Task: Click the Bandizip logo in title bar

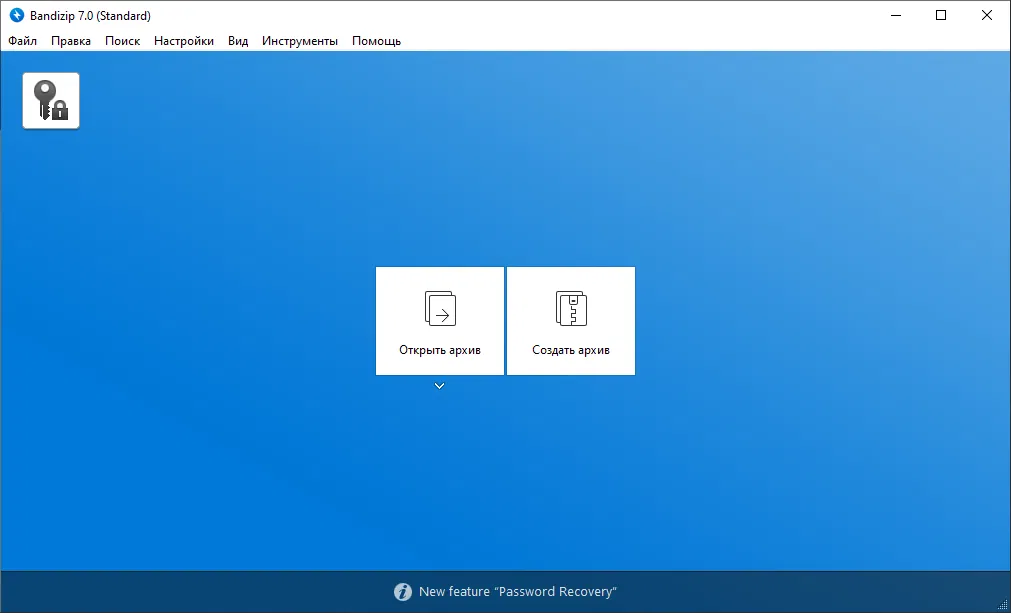Action: [17, 15]
